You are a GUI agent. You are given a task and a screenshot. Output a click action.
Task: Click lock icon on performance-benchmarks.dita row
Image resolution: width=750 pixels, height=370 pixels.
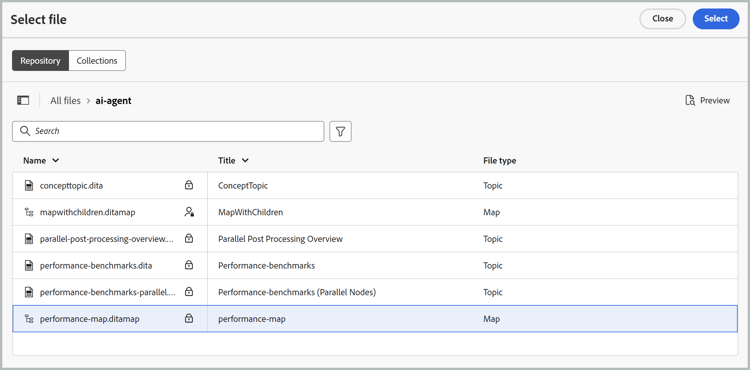tap(189, 265)
